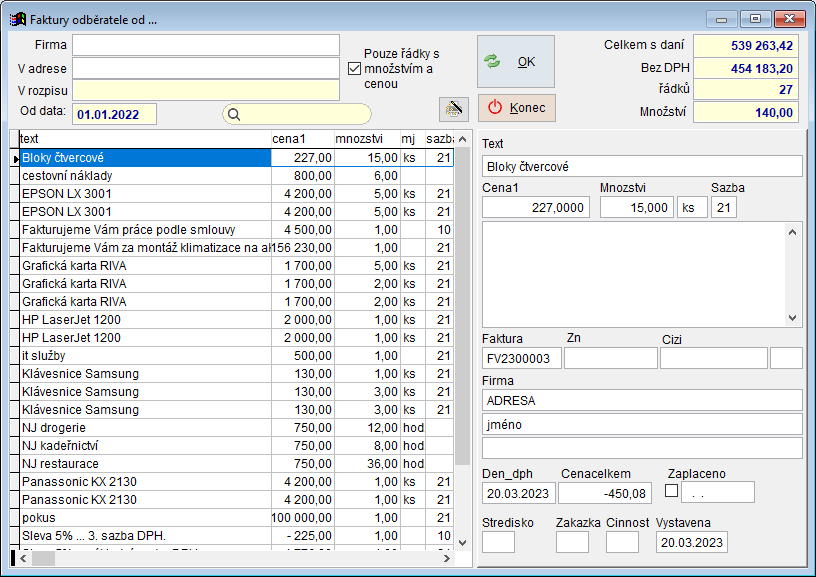Click the Cenacelkem field -450,08

[x=605, y=493]
